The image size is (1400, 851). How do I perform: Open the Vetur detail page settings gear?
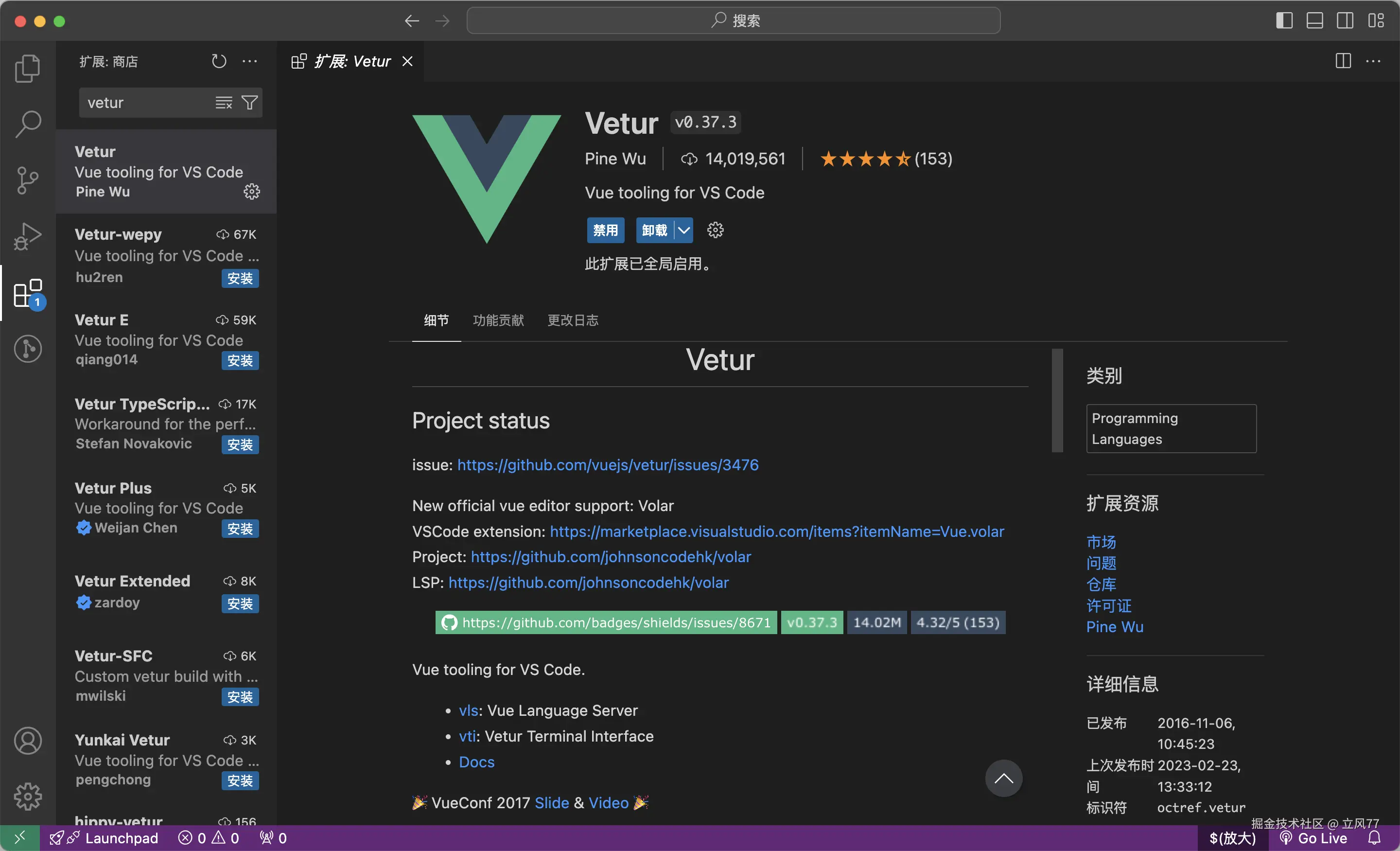point(716,230)
